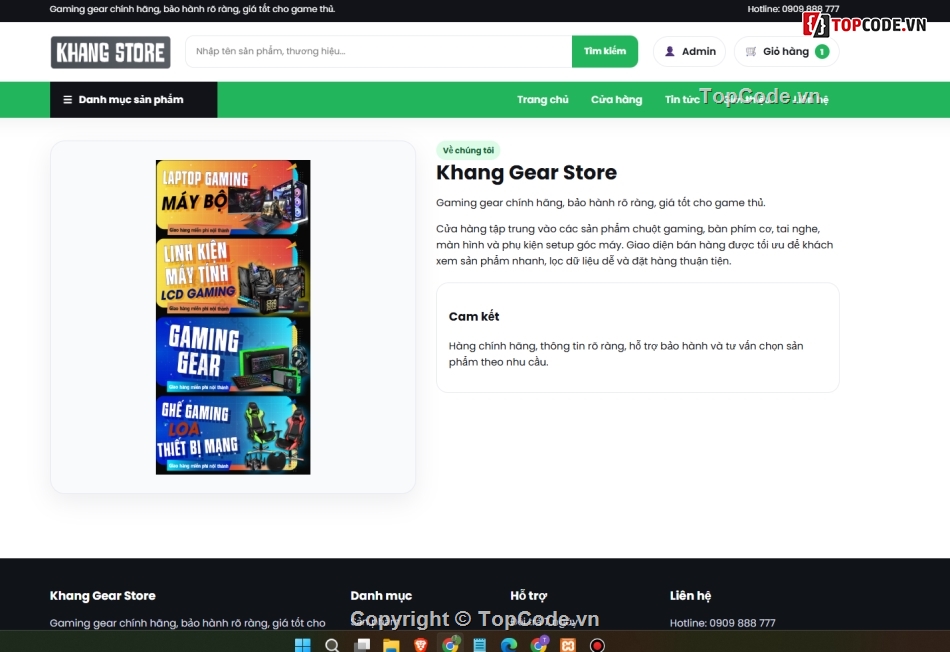
Task: Focus the product search input field
Action: click(379, 52)
